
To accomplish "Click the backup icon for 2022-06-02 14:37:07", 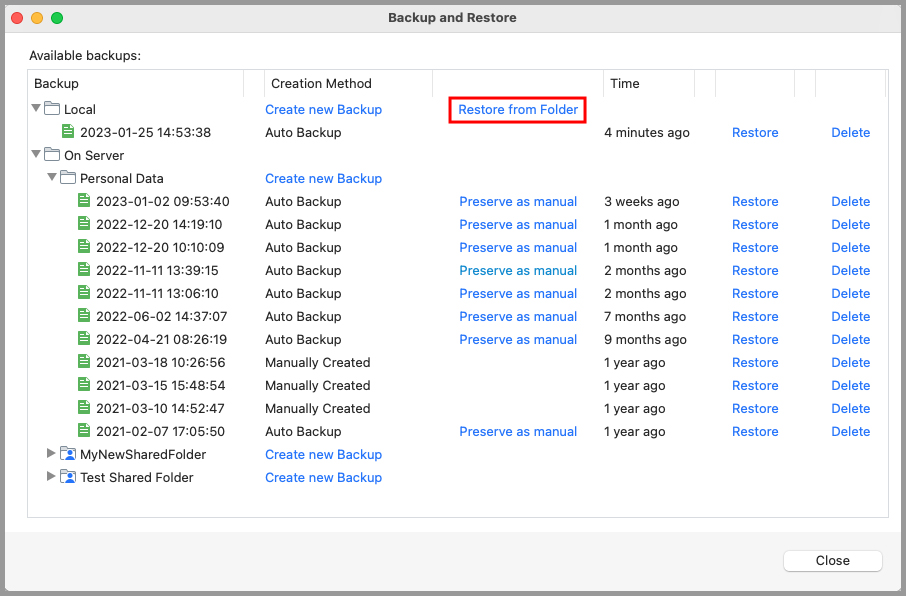I will pos(84,316).
